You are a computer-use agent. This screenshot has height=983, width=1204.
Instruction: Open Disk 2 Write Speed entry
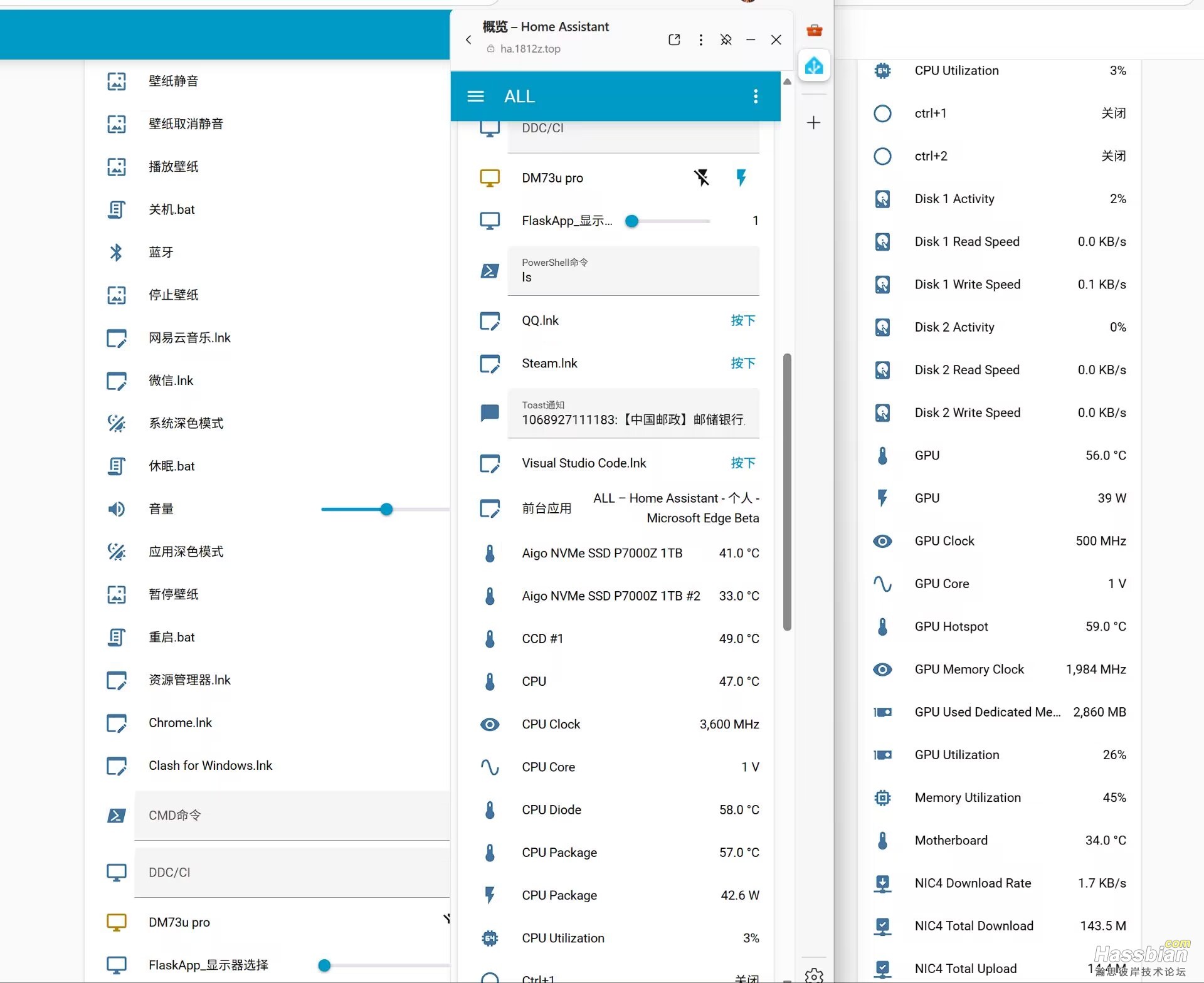(1000, 413)
